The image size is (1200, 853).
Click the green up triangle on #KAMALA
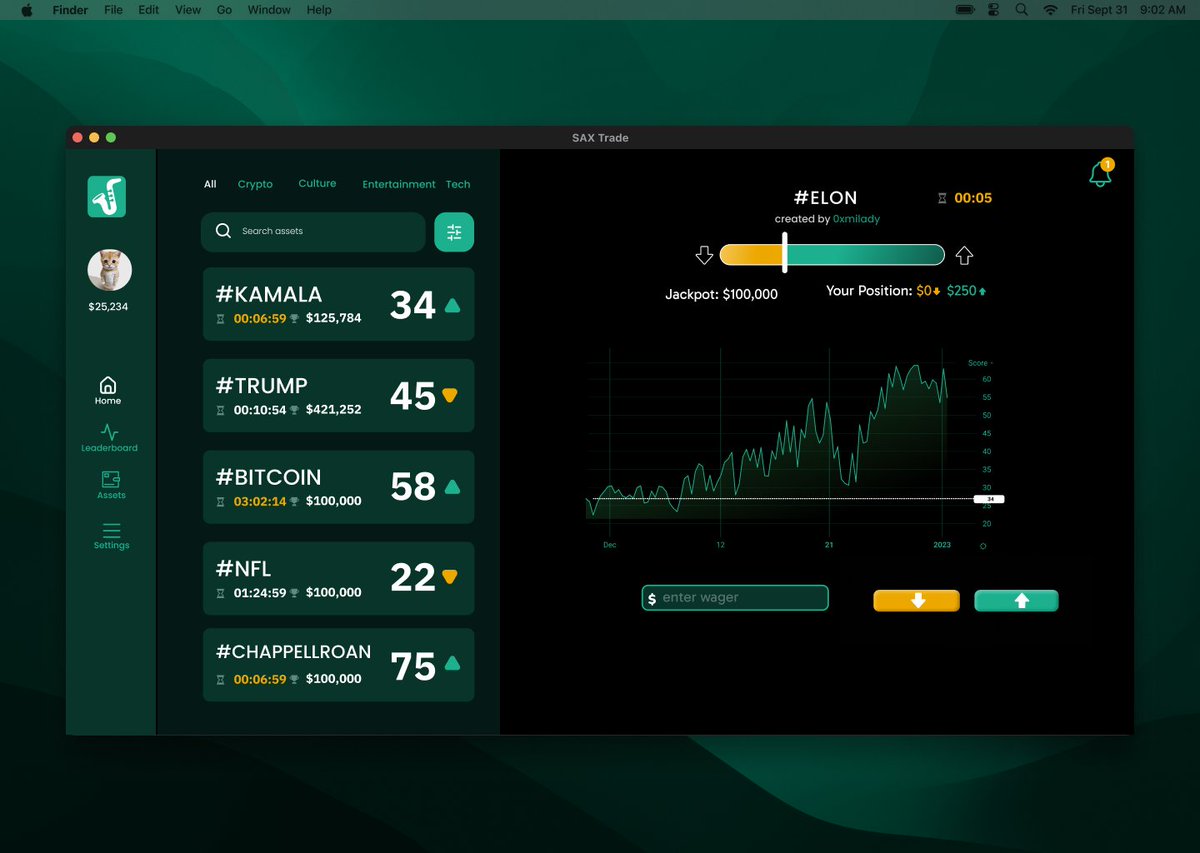coord(452,305)
